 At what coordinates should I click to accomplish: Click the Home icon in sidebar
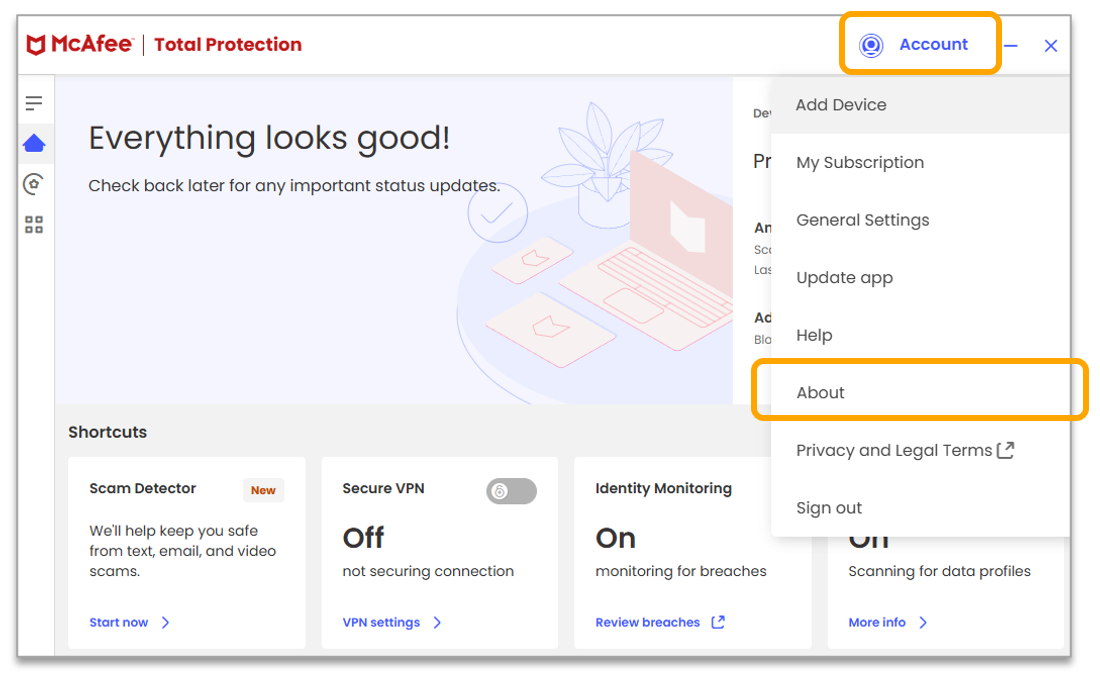pos(34,143)
